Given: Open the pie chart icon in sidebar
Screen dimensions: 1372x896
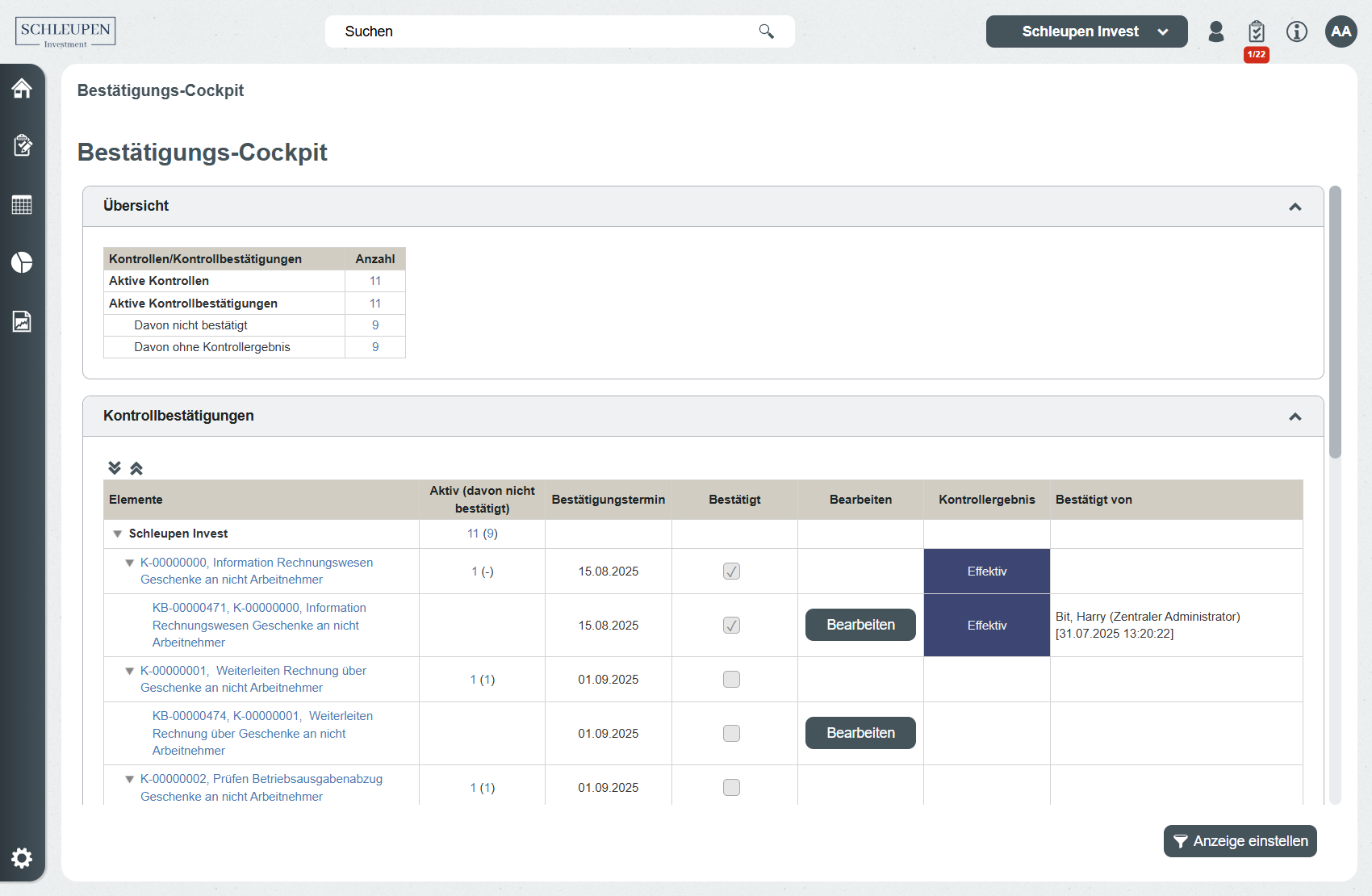Looking at the screenshot, I should (x=22, y=262).
